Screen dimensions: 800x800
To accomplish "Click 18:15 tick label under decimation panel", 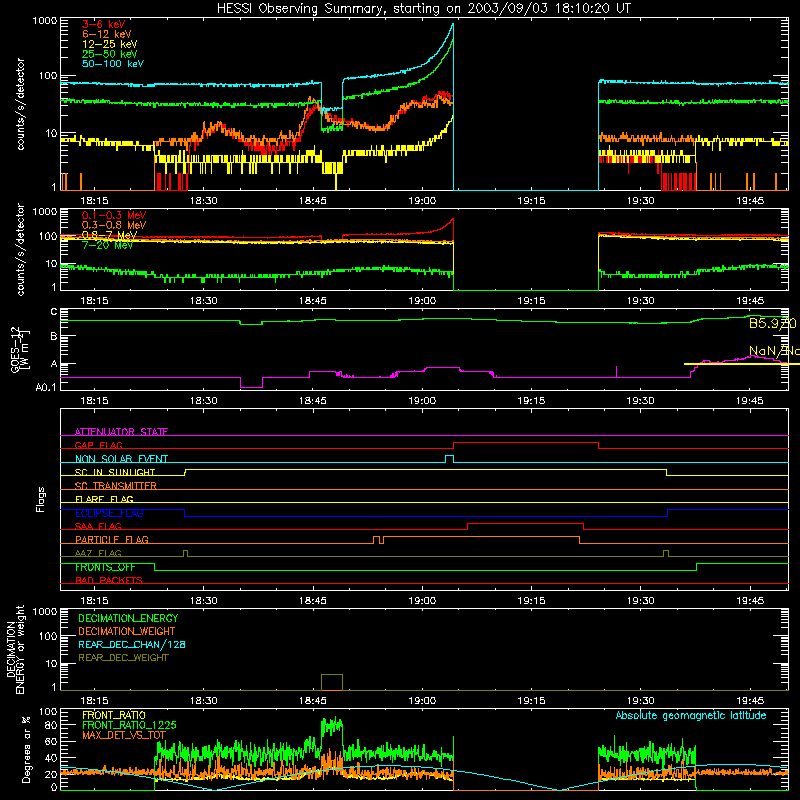I will [x=94, y=701].
